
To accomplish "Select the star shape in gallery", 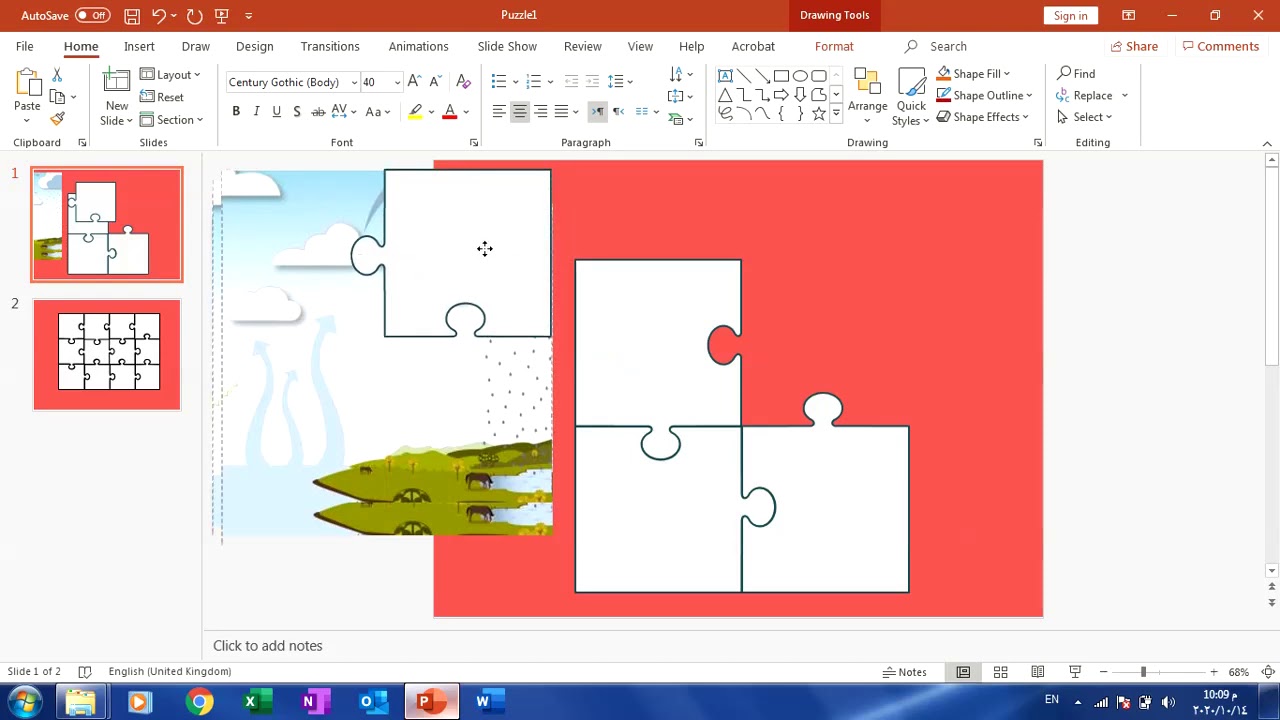I will (819, 114).
